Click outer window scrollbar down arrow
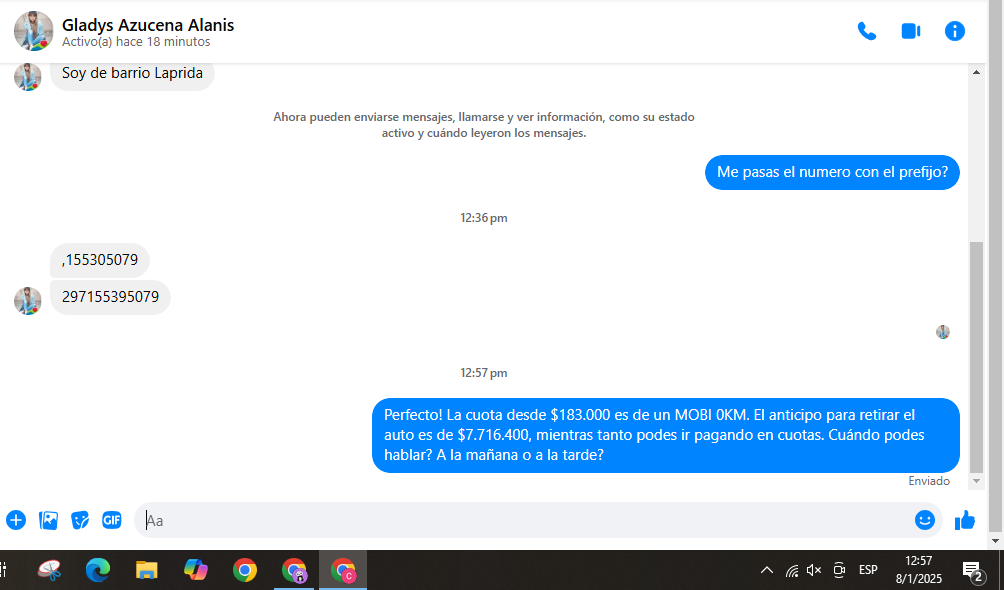 click(996, 541)
